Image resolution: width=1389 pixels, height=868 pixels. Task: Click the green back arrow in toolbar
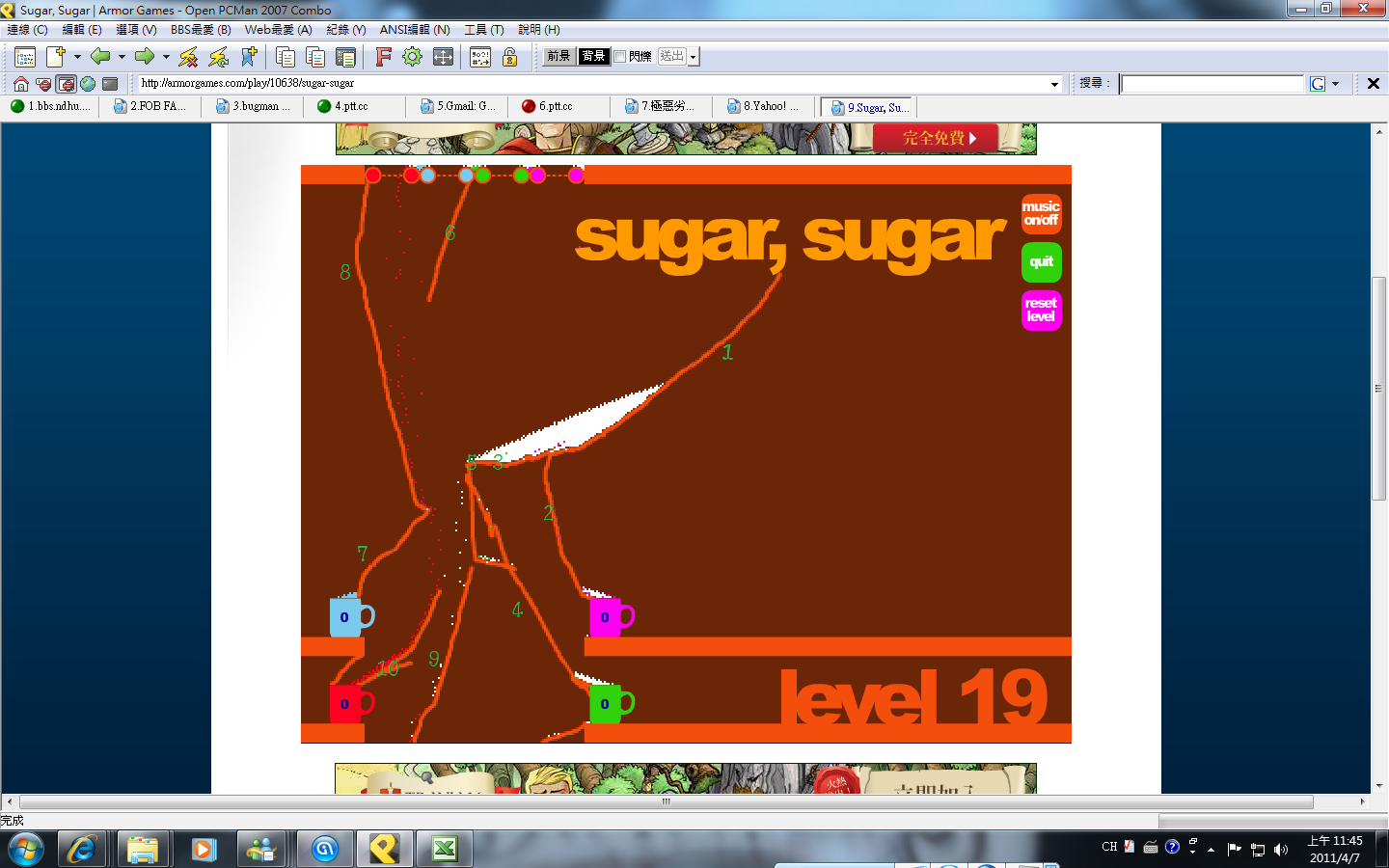99,57
